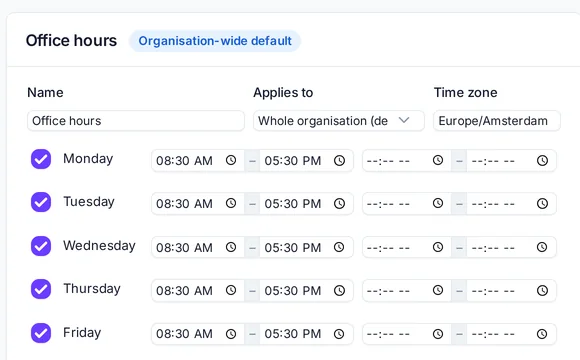Uncheck the Thursday checkbox
The width and height of the screenshot is (580, 360).
coord(41,289)
